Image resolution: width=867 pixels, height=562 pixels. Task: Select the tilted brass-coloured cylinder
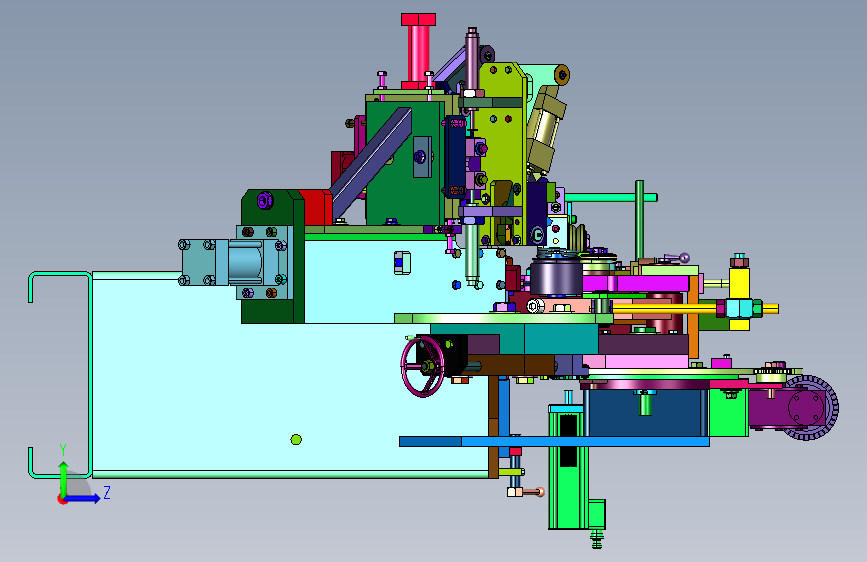[545, 133]
